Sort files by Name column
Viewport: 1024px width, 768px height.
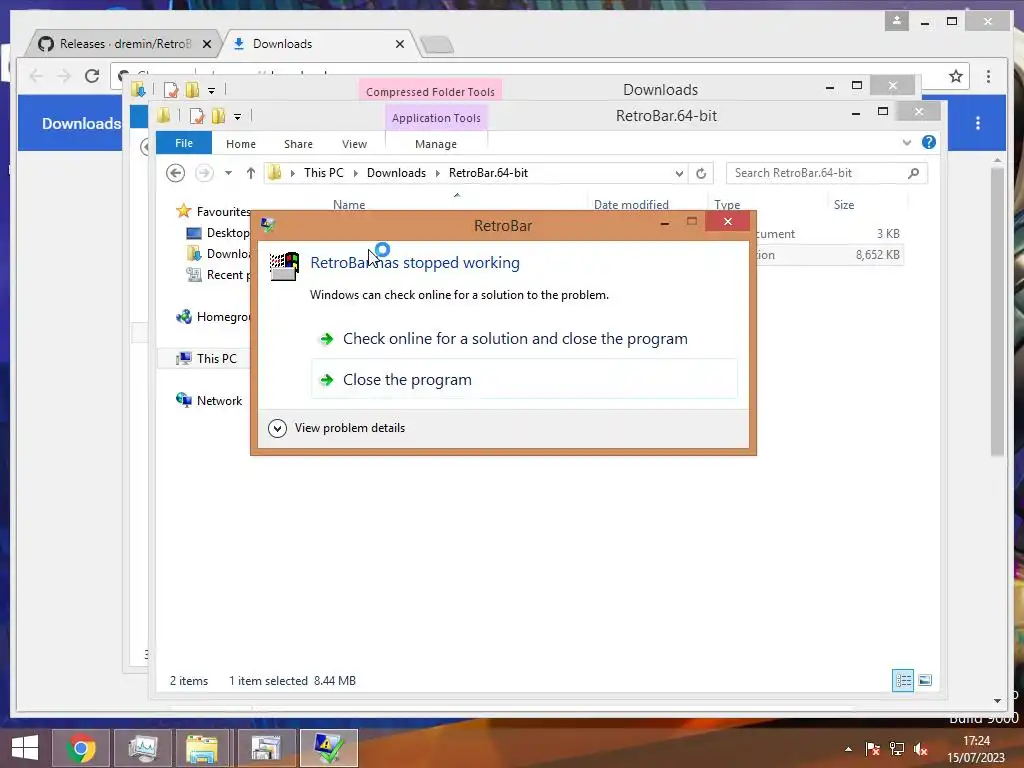[x=349, y=204]
